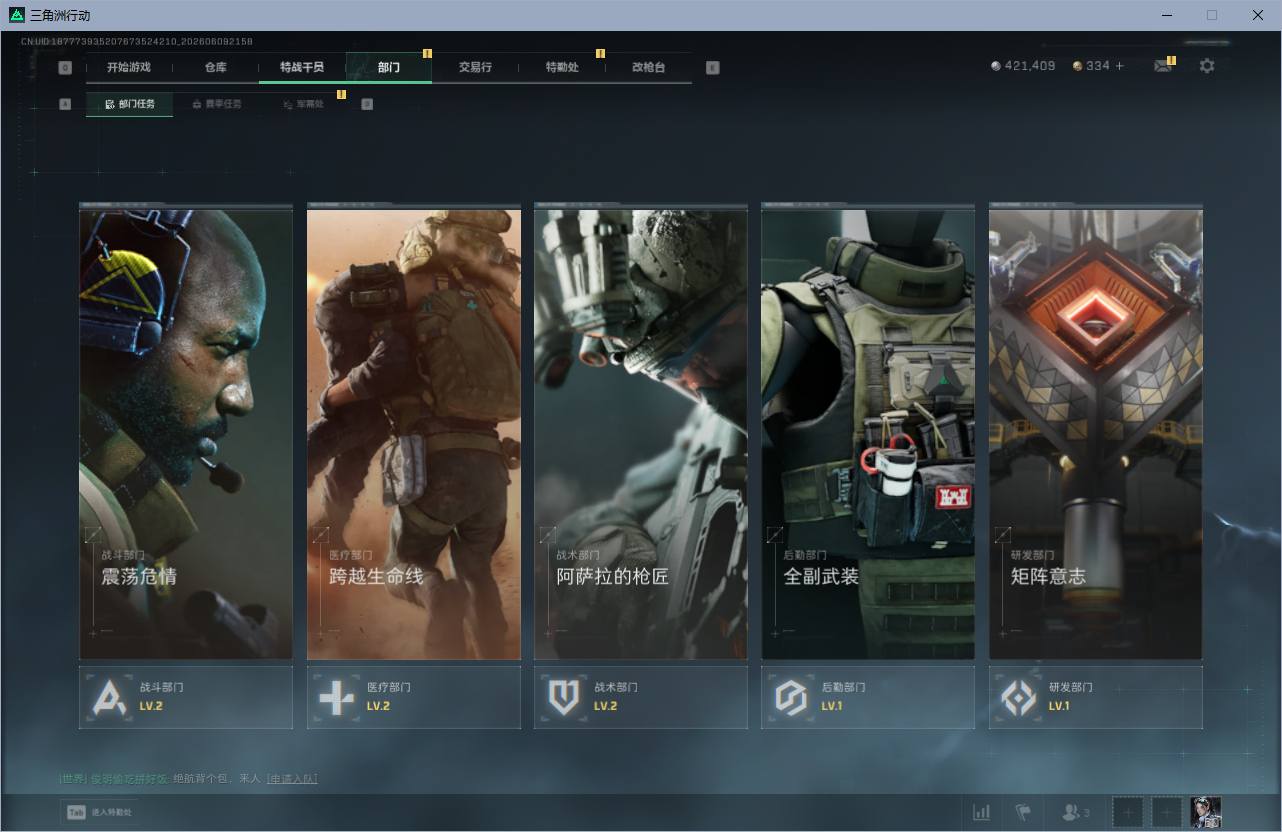
Task: Add premium currency with the plus next to 334
Action: [1120, 66]
